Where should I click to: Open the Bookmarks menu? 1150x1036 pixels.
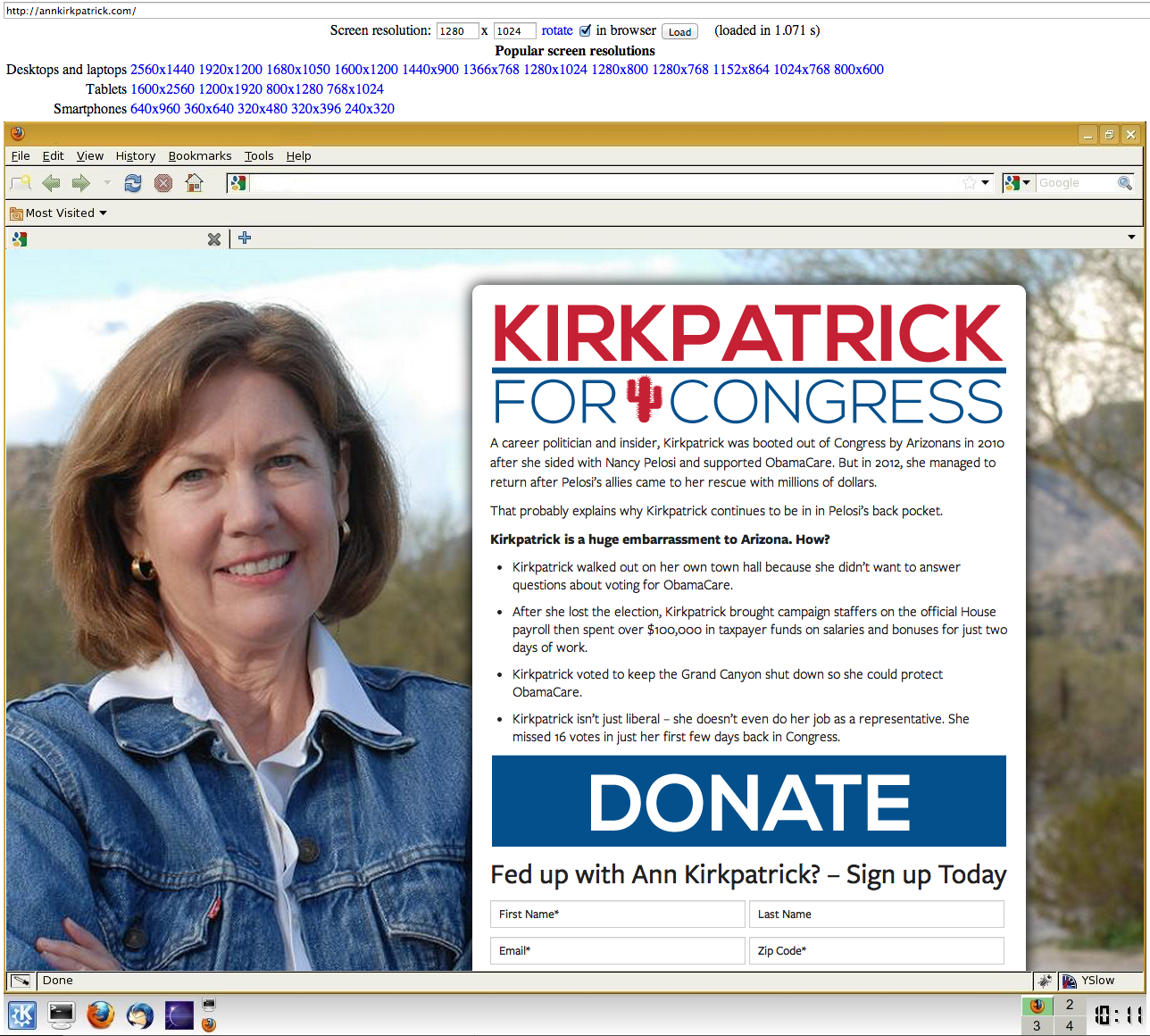tap(199, 156)
